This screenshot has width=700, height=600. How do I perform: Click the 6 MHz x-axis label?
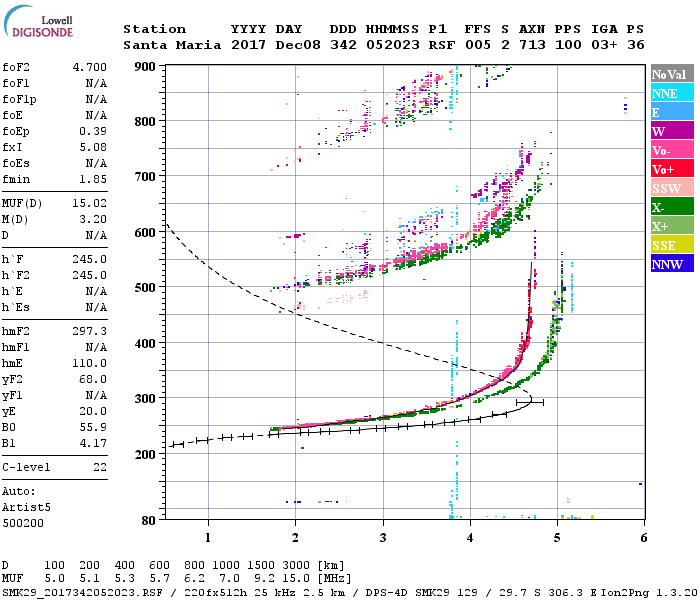[644, 538]
